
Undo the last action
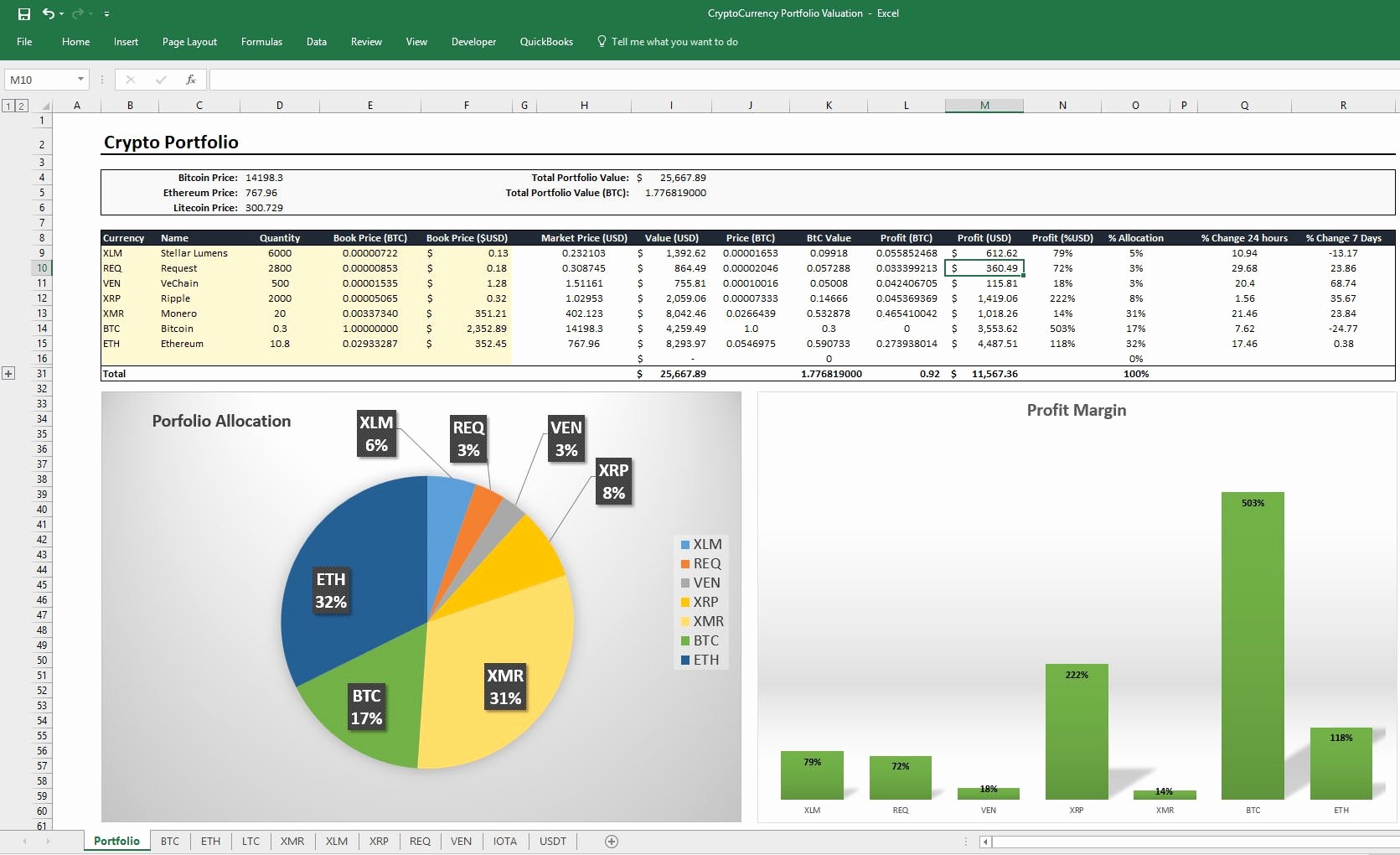tap(47, 13)
